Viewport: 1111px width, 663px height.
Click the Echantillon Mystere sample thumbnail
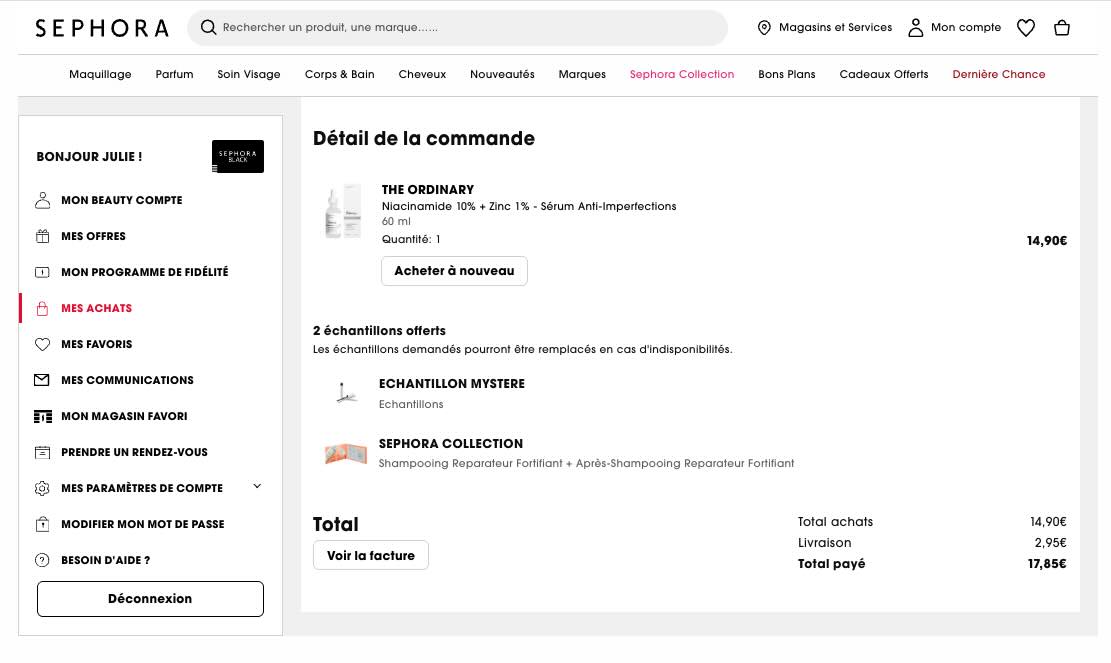(x=346, y=392)
